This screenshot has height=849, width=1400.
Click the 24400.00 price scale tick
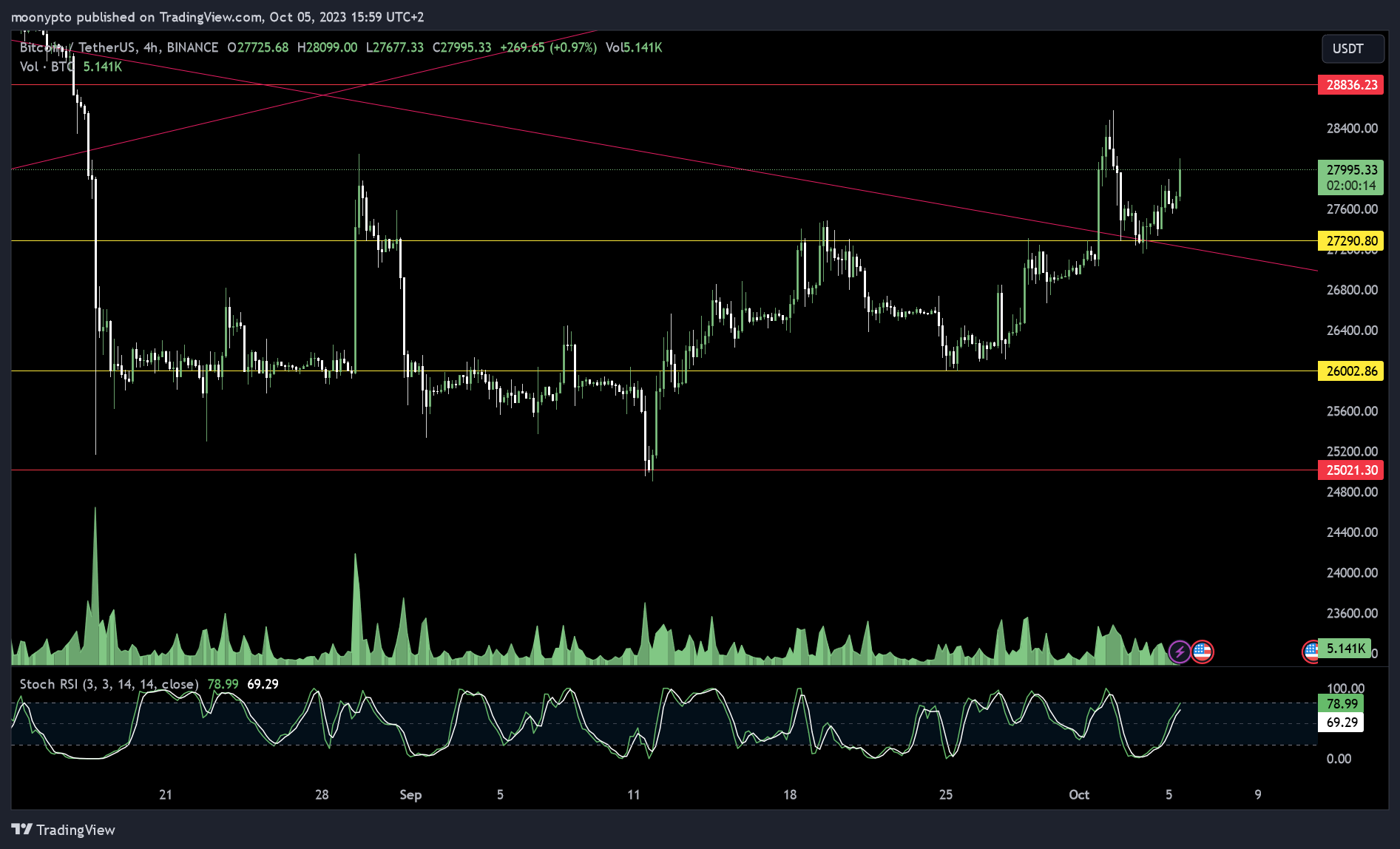pos(1352,532)
